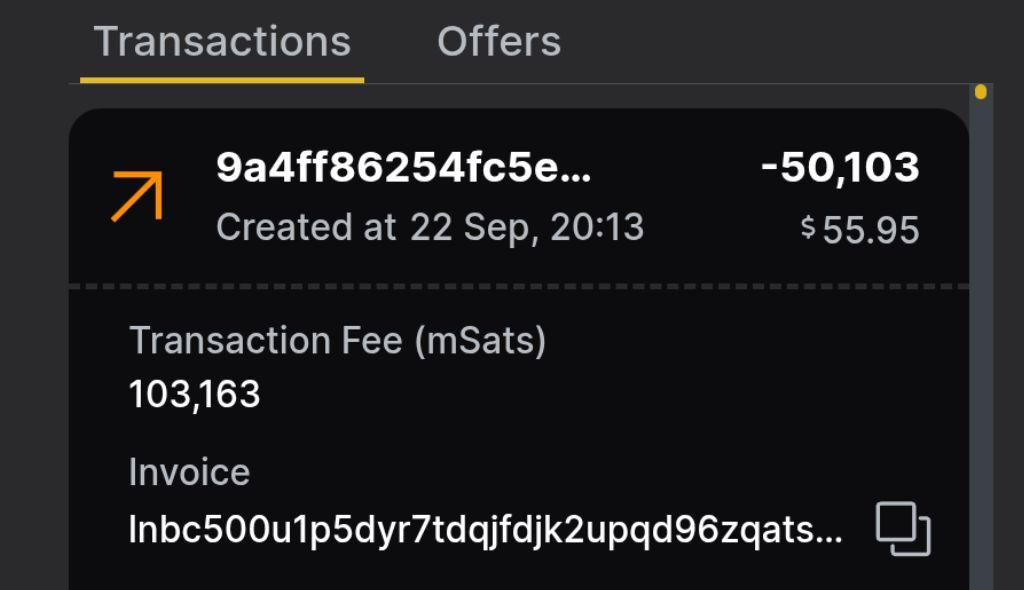Image resolution: width=1024 pixels, height=590 pixels.
Task: Click the Invoice field label
Action: click(189, 472)
